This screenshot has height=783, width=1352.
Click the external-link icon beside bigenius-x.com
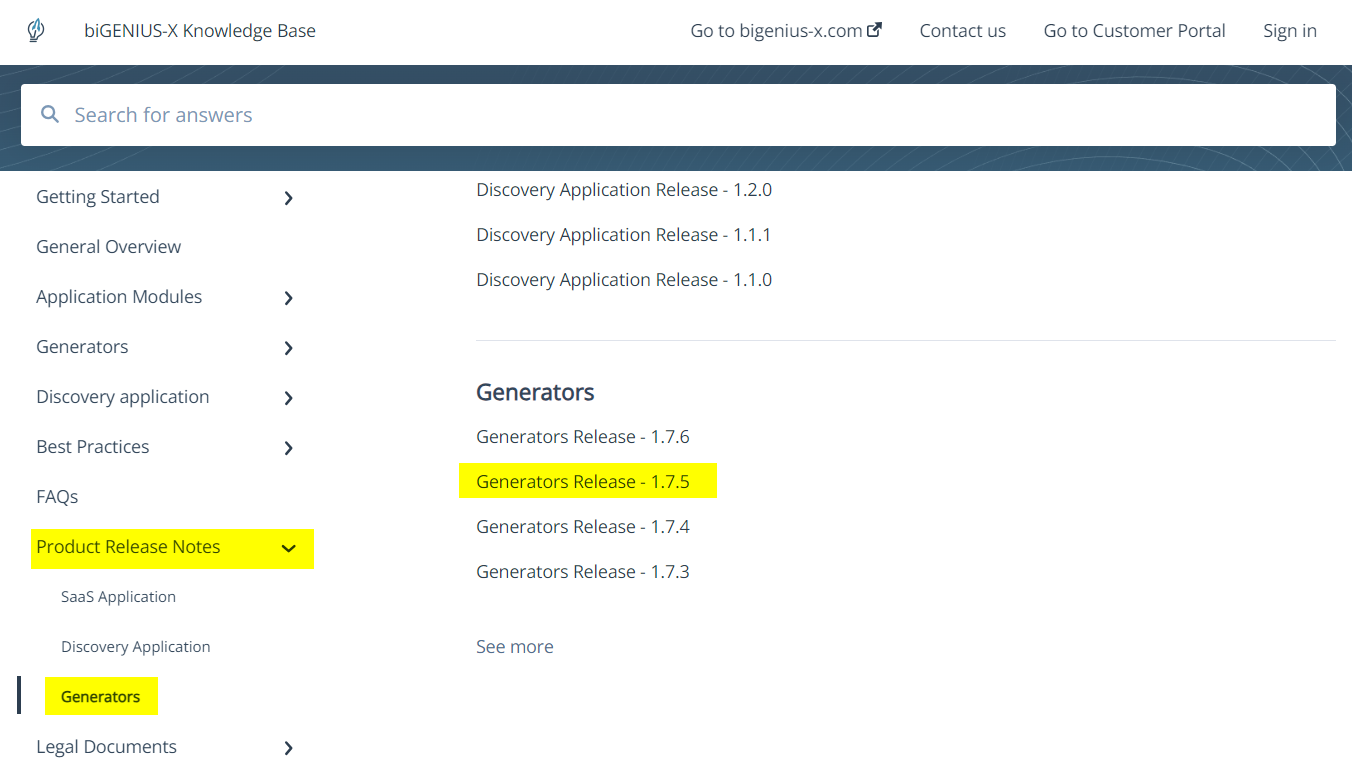click(x=874, y=30)
